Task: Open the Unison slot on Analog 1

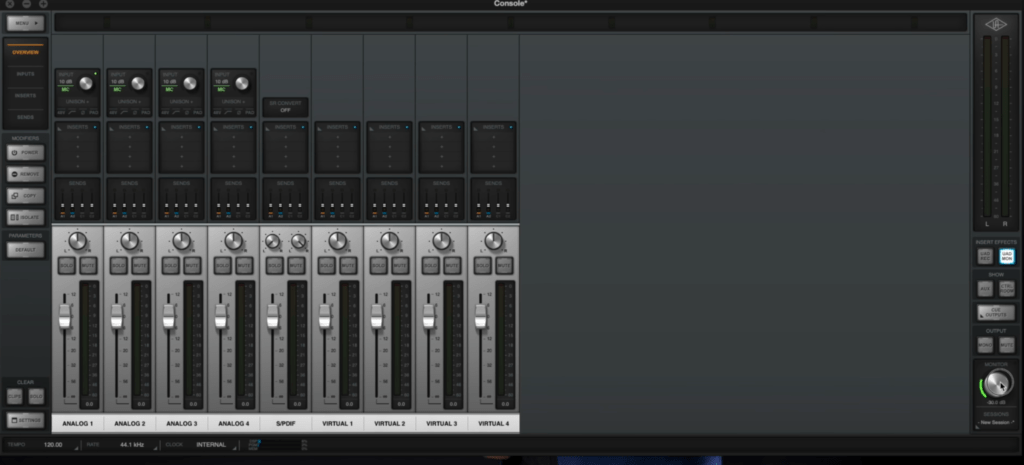Action: [77, 102]
